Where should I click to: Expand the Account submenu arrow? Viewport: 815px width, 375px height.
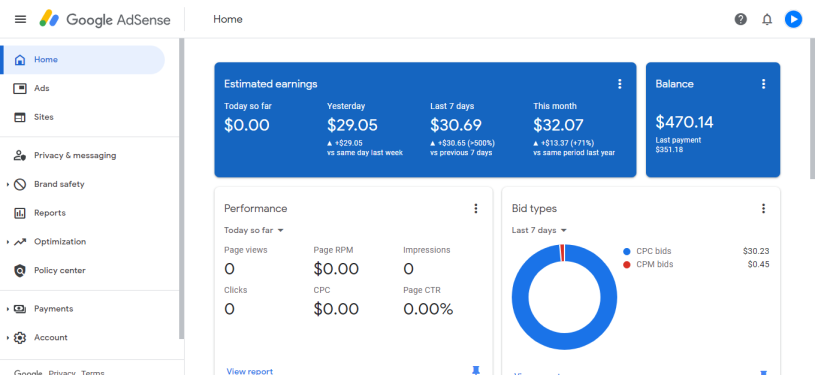coord(8,338)
